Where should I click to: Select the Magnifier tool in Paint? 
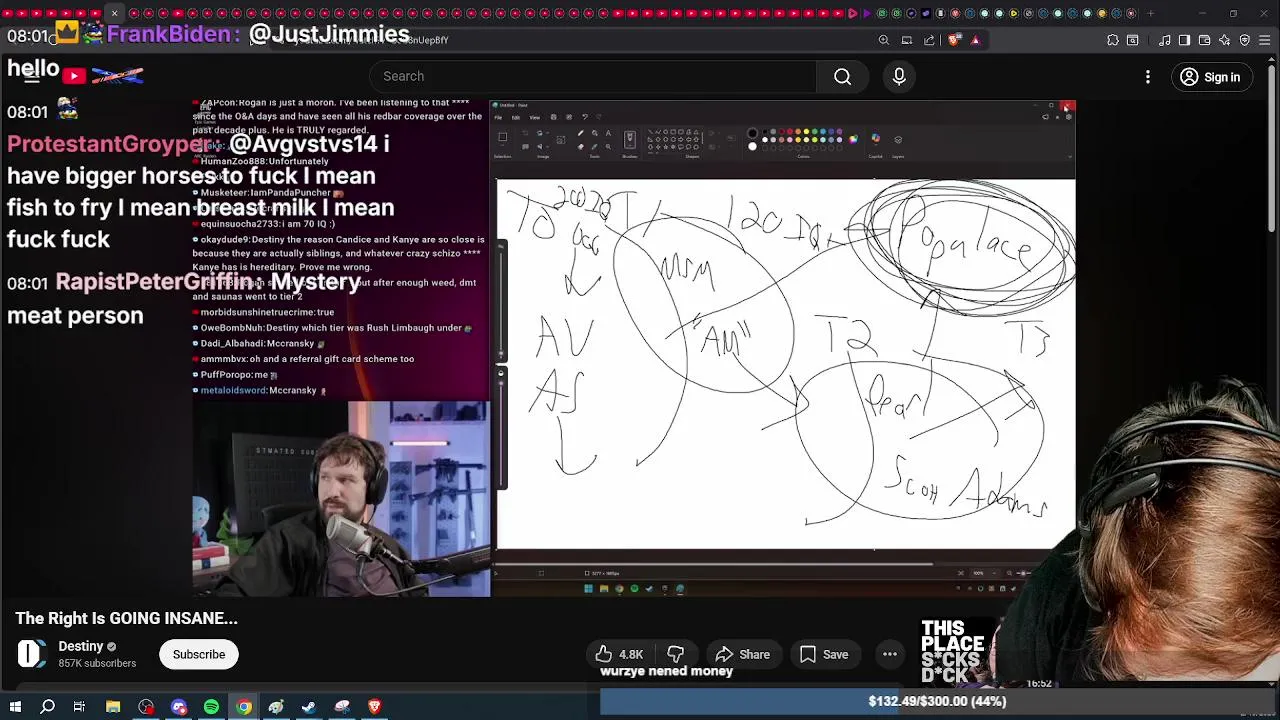608,146
